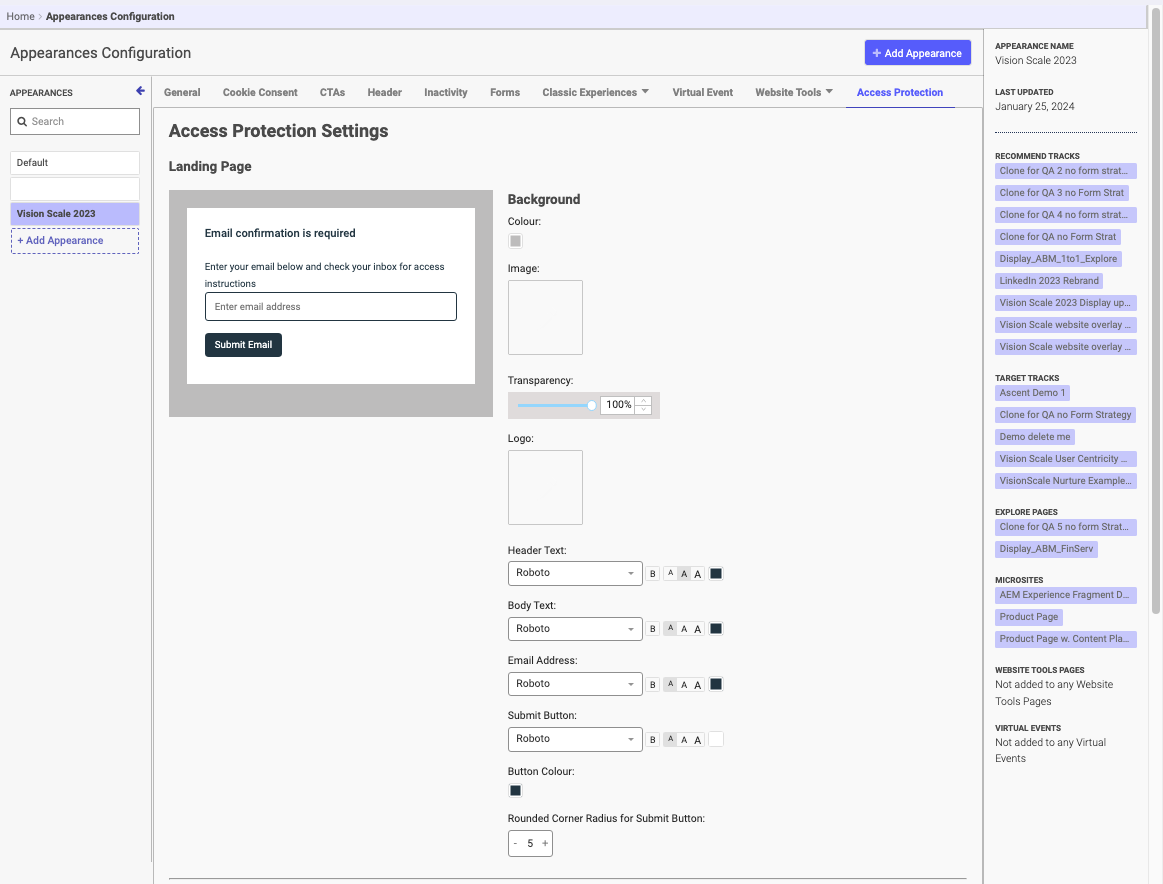
Task: Collapse the Appearances sidebar with the arrow
Action: coord(140,90)
